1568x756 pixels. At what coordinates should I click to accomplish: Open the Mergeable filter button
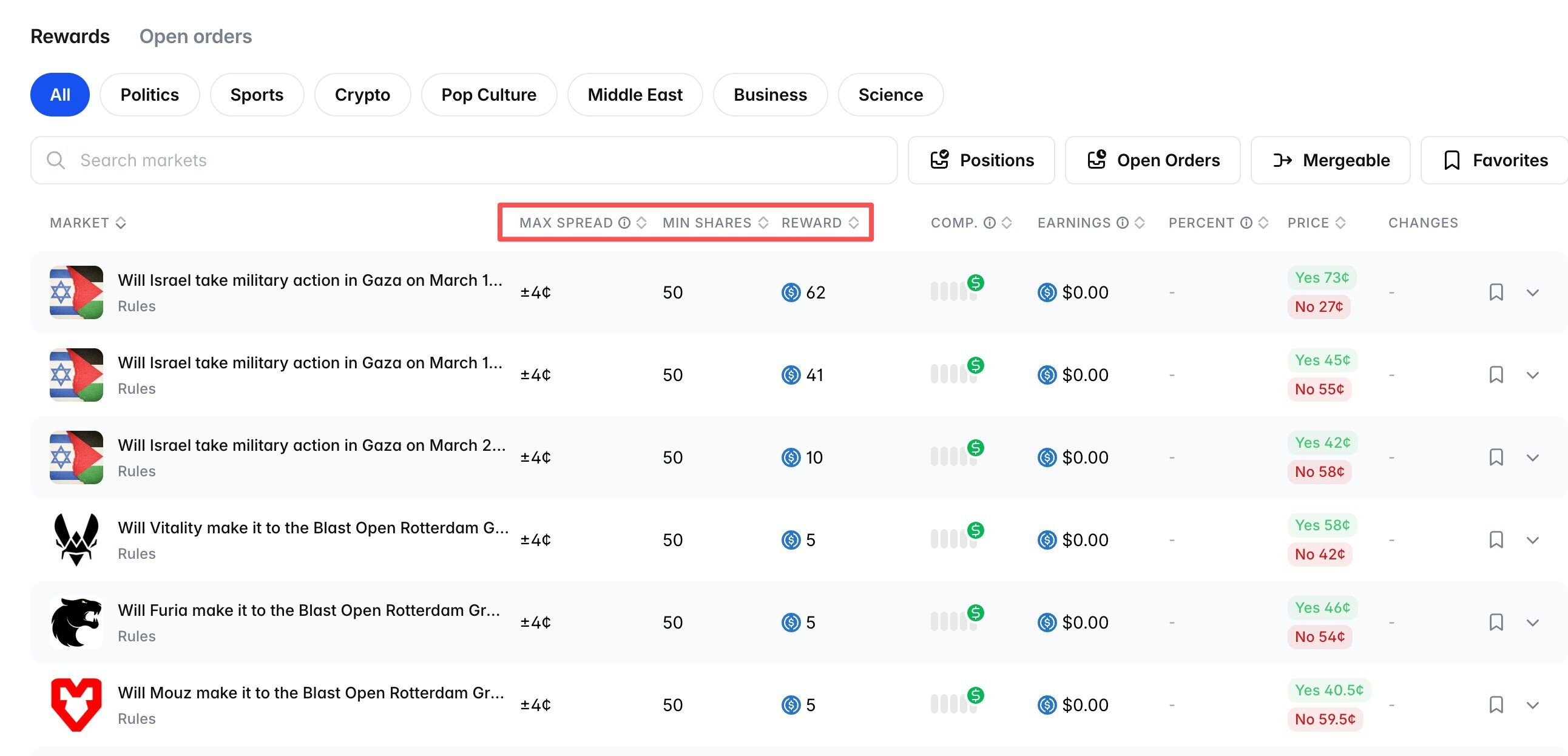pyautogui.click(x=1330, y=160)
